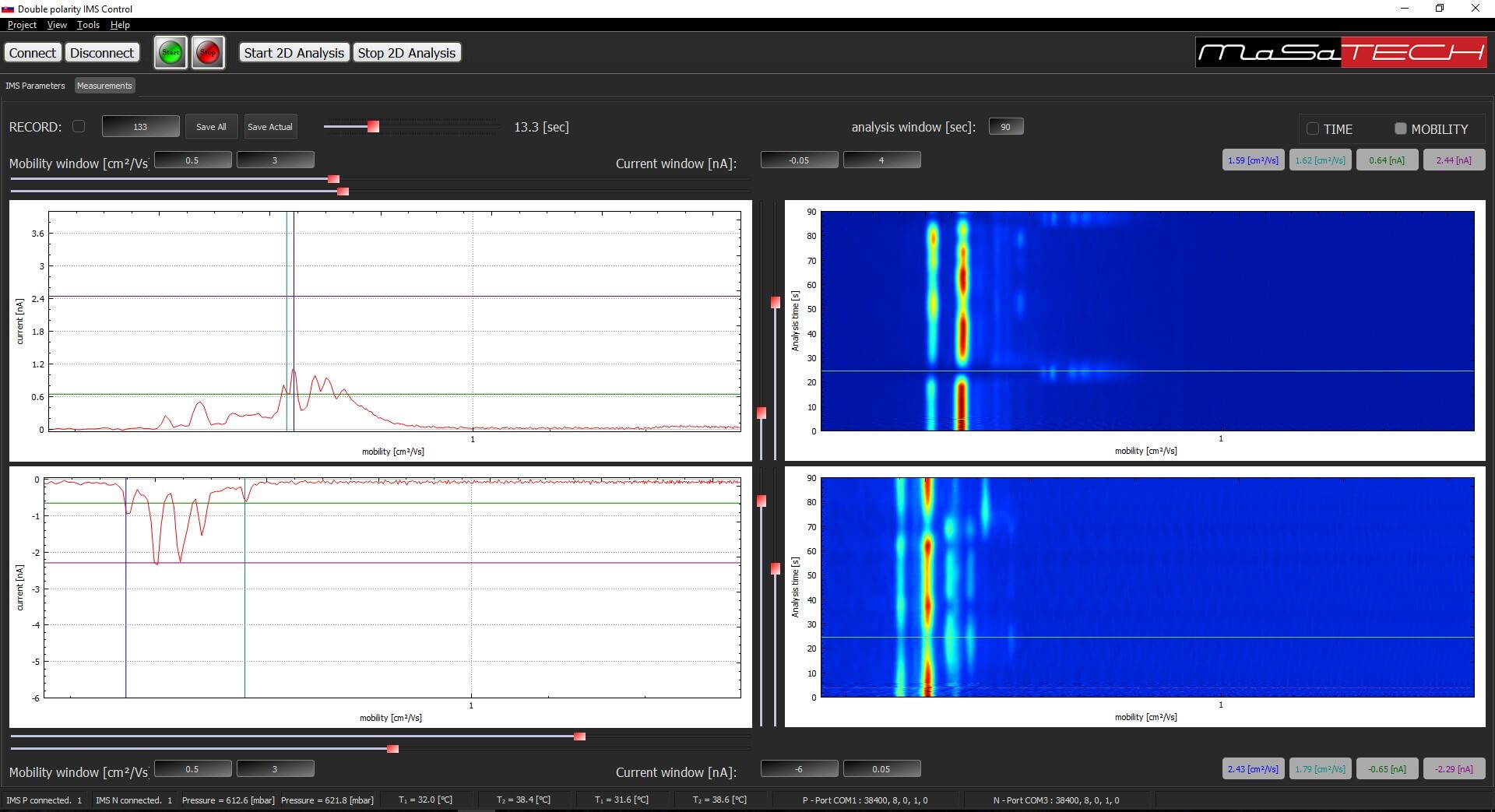
Task: Enable the RECORD checkbox
Action: pyautogui.click(x=79, y=126)
